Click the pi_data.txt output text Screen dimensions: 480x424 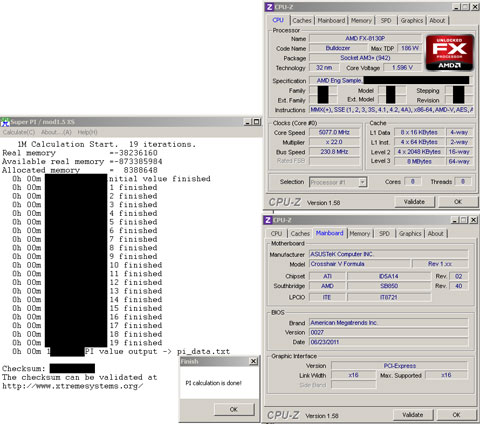coord(203,352)
